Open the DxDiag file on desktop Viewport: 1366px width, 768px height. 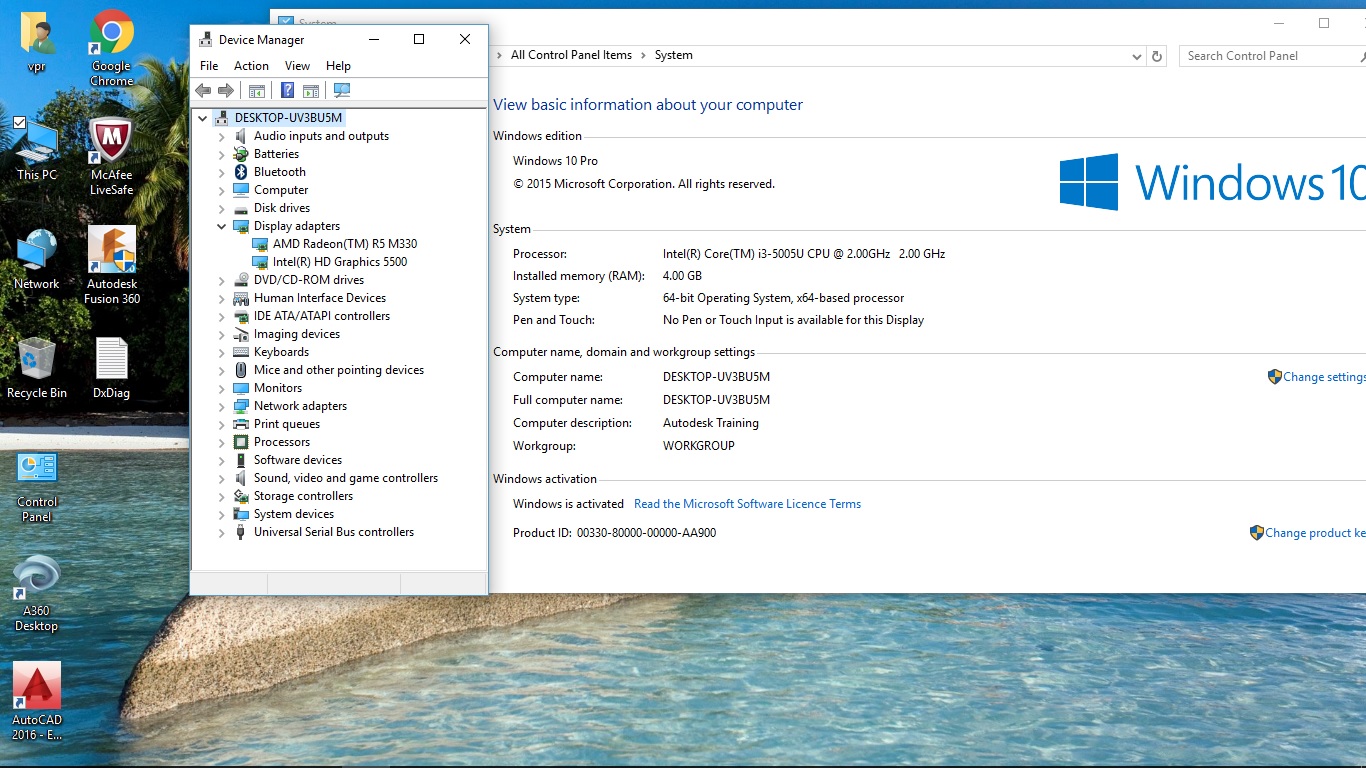(x=111, y=367)
